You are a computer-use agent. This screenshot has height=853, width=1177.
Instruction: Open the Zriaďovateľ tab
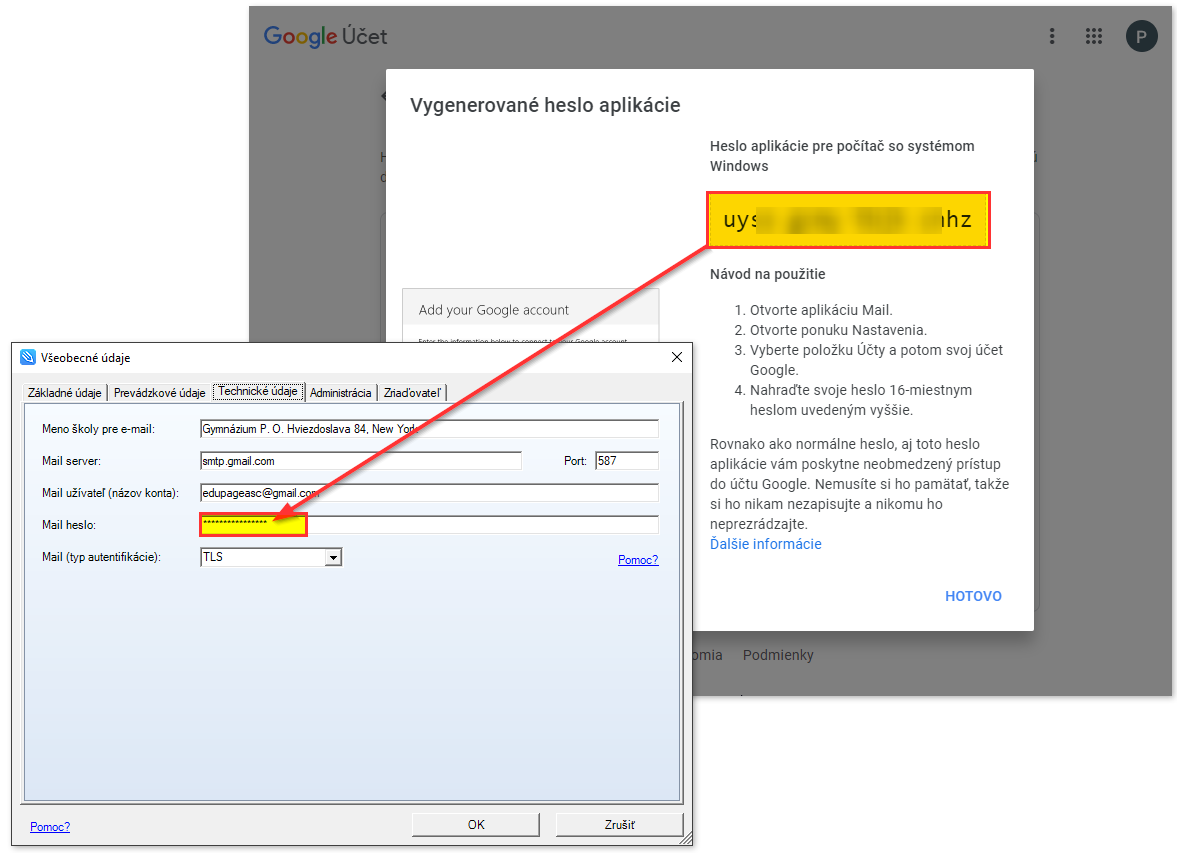pos(412,393)
